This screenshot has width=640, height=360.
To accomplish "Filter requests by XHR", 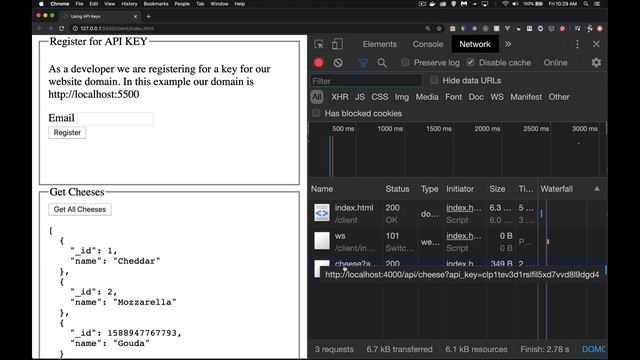I will (x=340, y=97).
